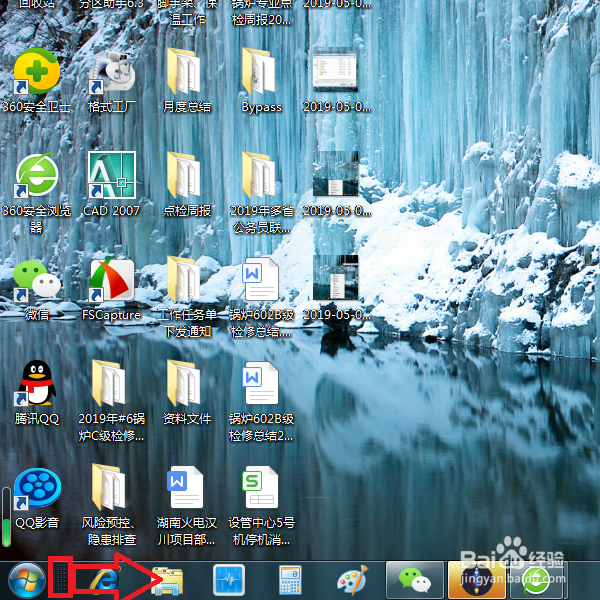Select the 检周报20... label in the top desktop row

(x=261, y=20)
